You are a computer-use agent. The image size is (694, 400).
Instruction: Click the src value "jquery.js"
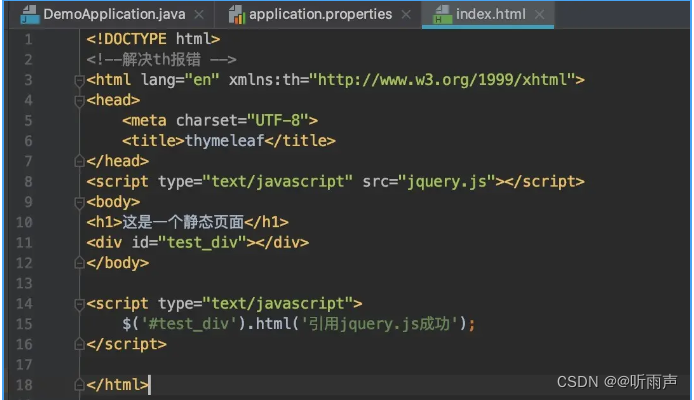point(447,181)
